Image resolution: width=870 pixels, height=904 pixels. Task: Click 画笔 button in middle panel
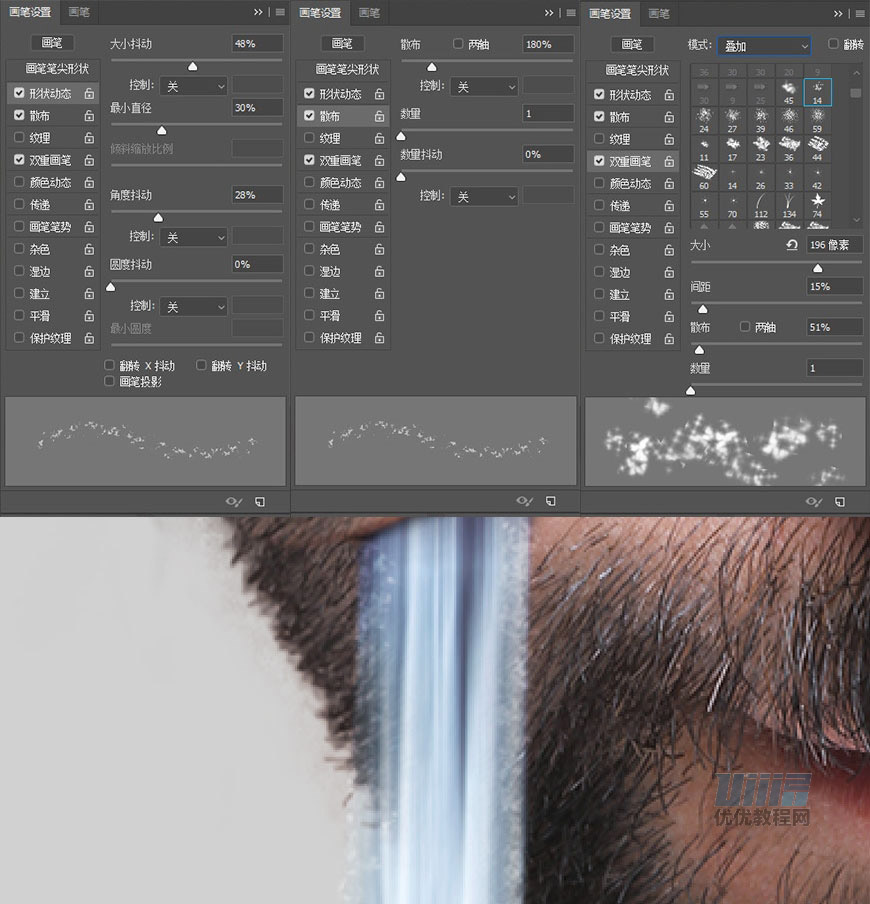click(x=342, y=43)
